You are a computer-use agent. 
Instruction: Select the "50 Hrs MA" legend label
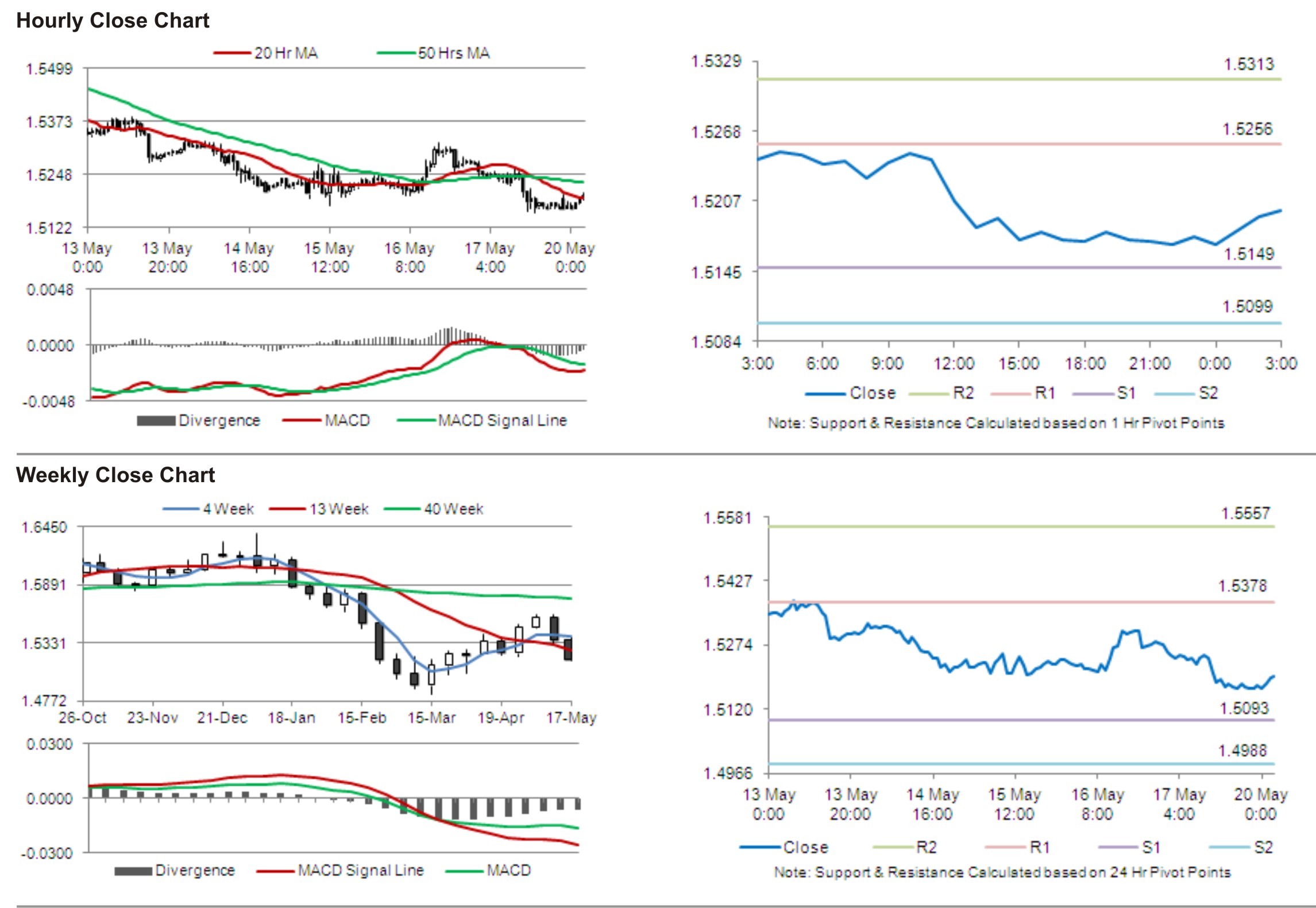pyautogui.click(x=454, y=53)
